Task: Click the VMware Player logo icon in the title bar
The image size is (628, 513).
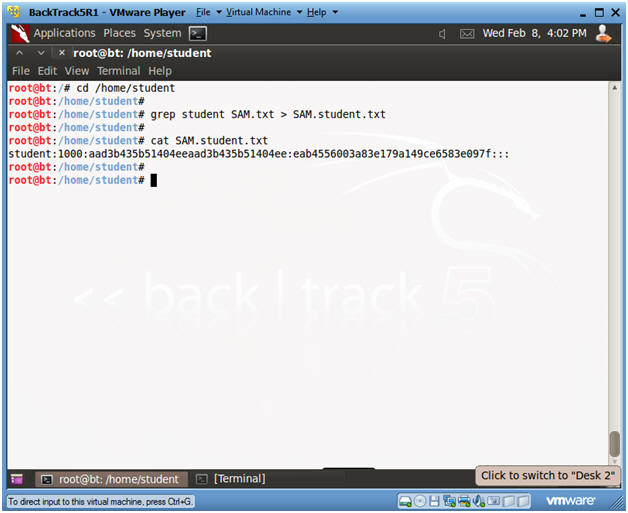Action: 14,12
